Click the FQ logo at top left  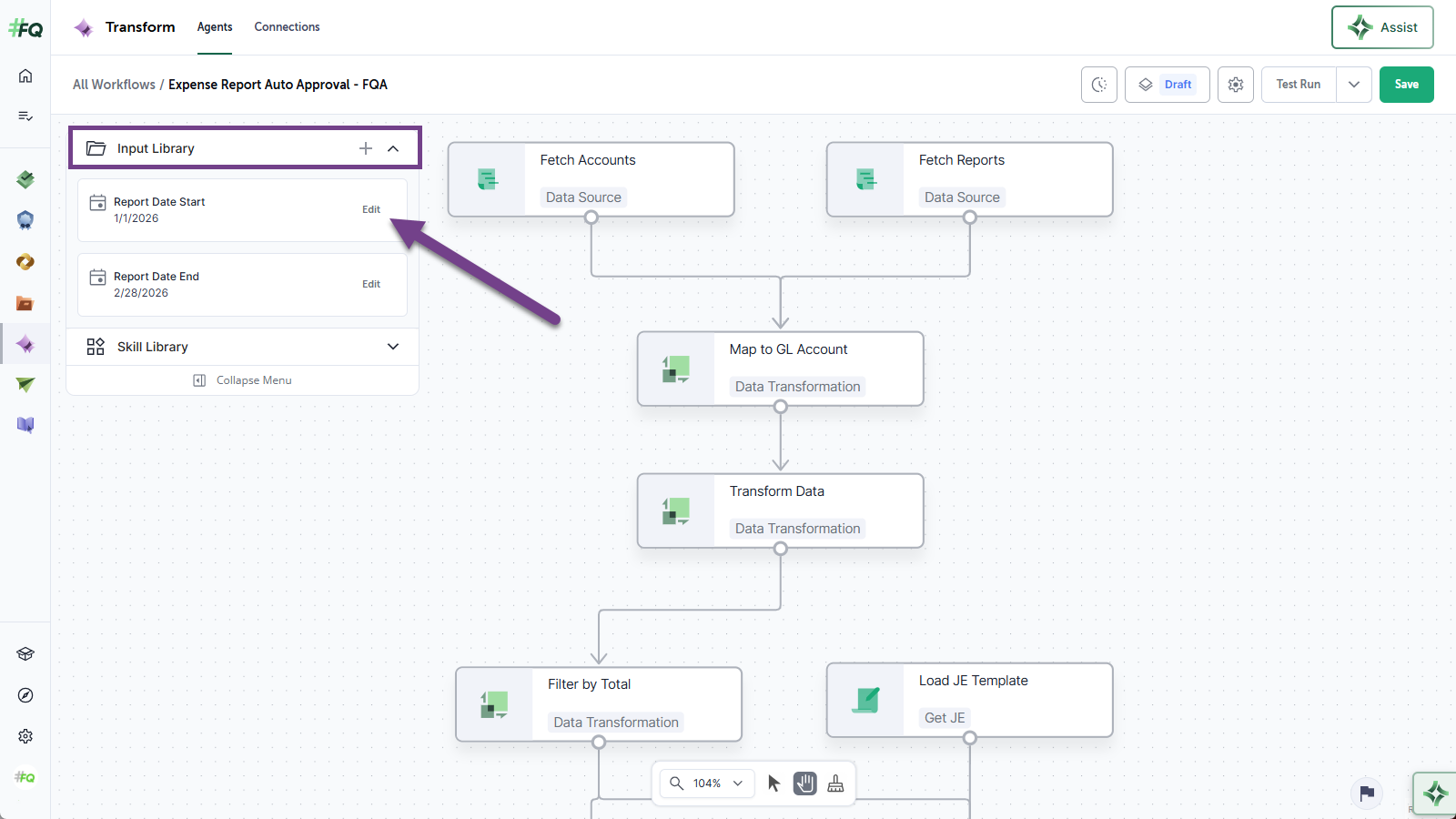click(x=25, y=28)
